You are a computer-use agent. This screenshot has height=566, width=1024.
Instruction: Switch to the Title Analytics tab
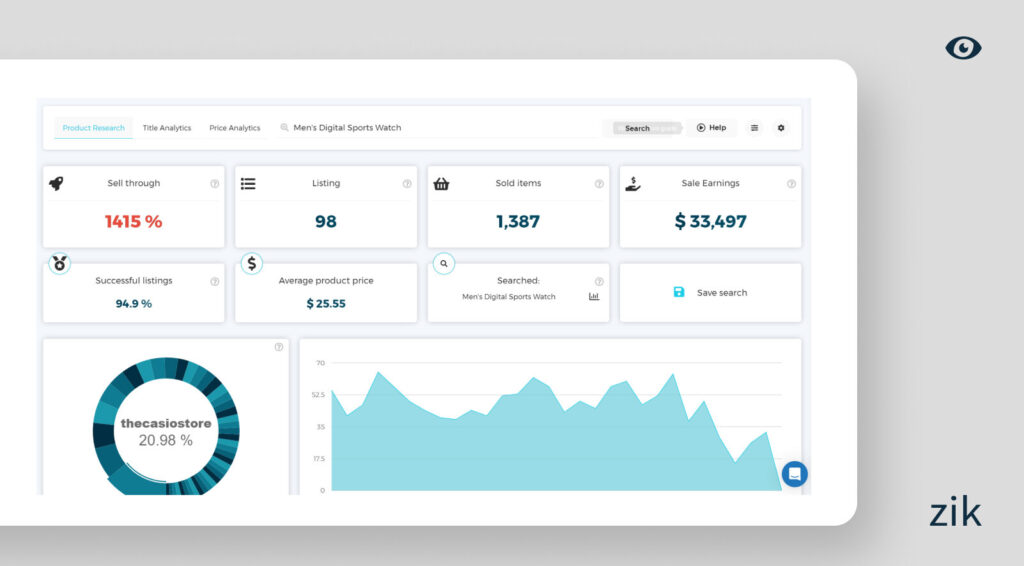[167, 128]
